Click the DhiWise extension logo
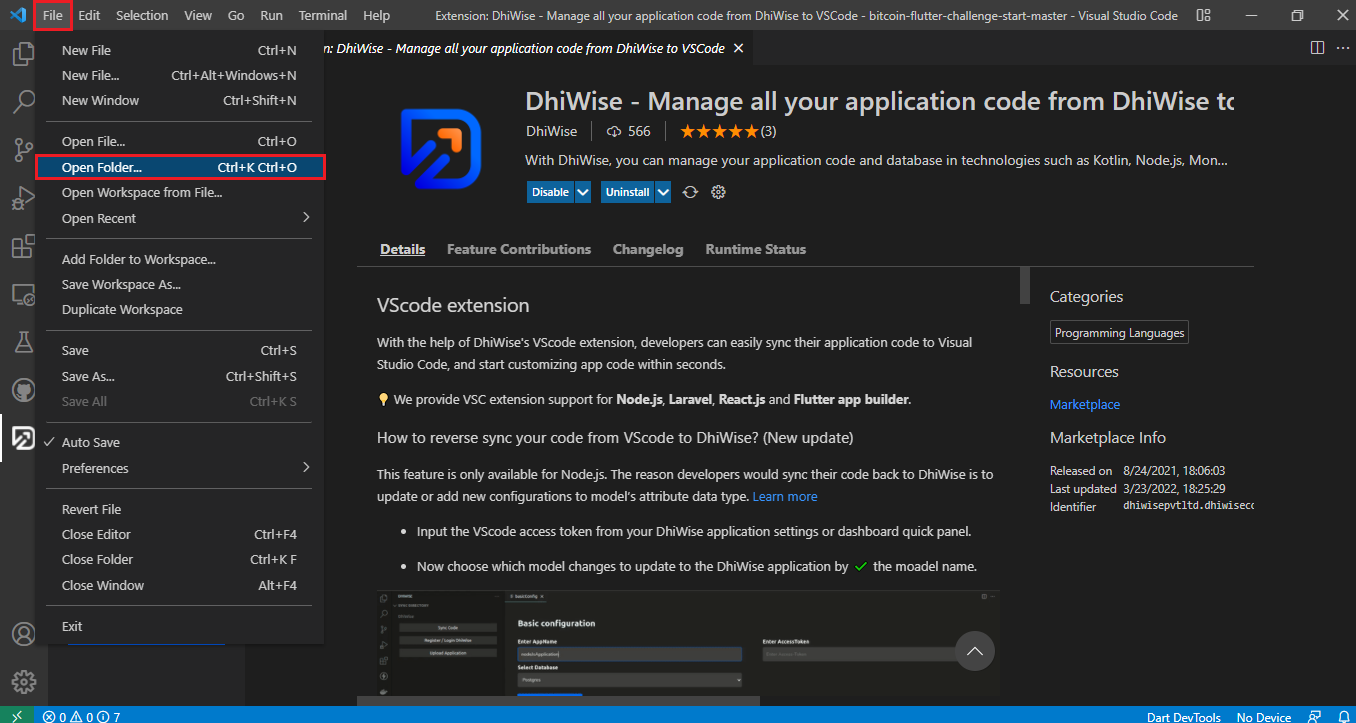The width and height of the screenshot is (1356, 723). click(441, 149)
